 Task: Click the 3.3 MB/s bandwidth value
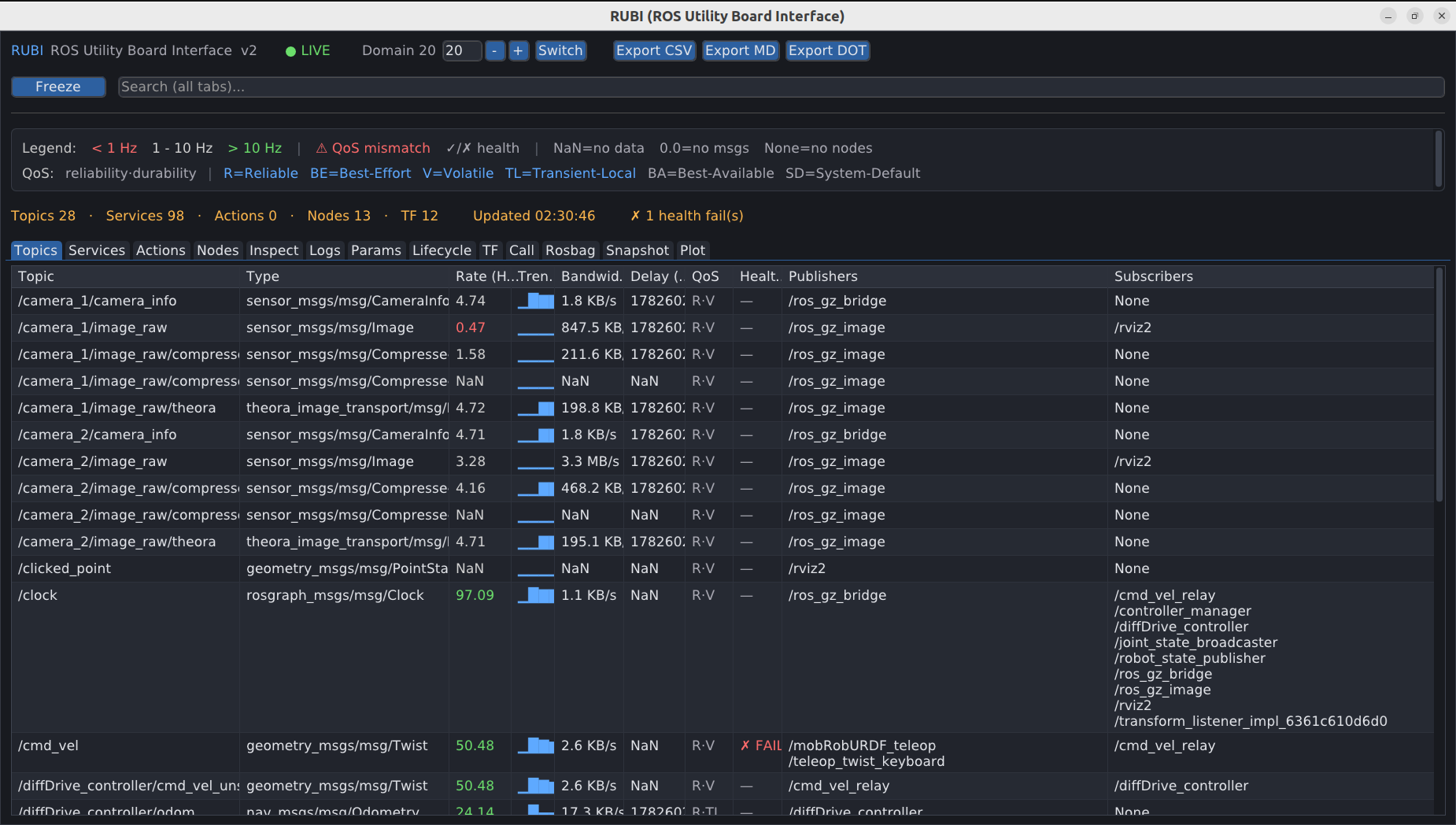590,461
